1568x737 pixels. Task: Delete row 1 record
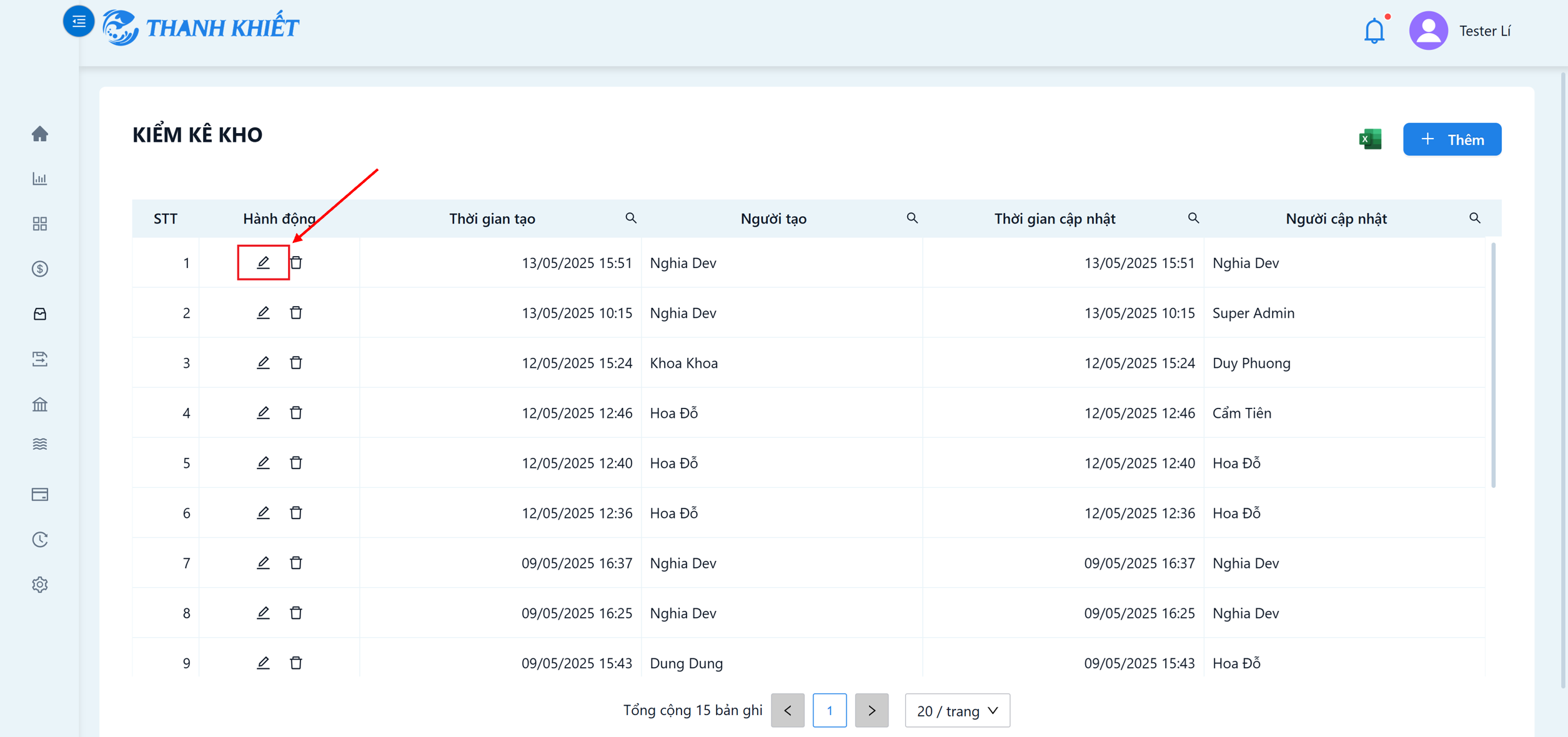tap(296, 262)
